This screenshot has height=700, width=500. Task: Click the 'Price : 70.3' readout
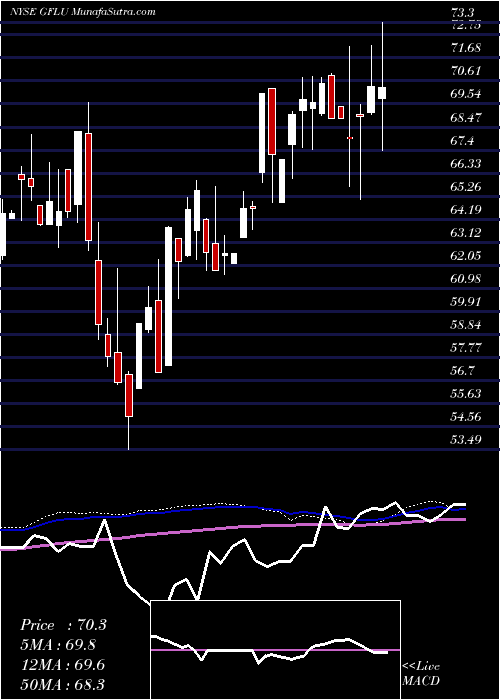[63, 625]
